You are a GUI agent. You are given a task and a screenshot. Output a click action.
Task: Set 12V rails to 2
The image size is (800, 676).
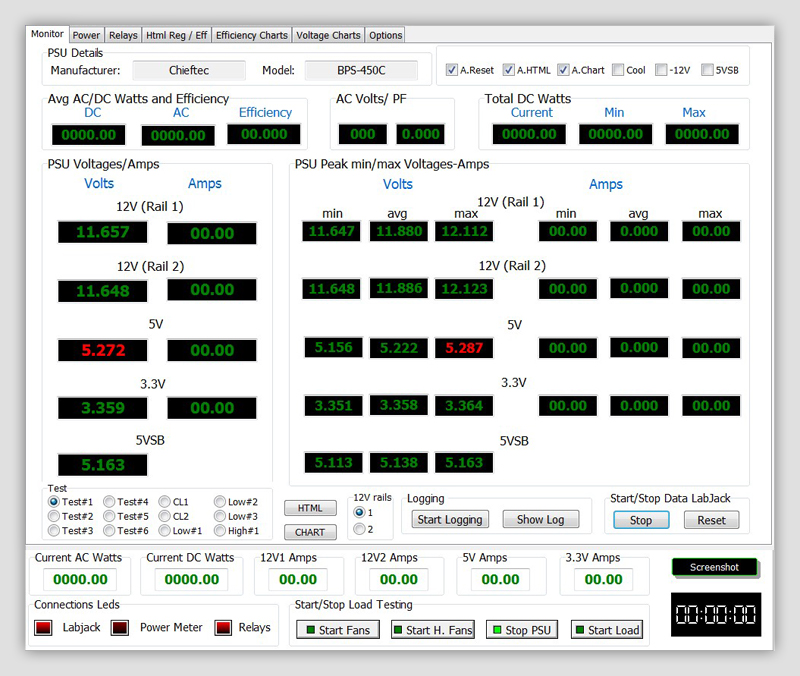click(x=359, y=529)
